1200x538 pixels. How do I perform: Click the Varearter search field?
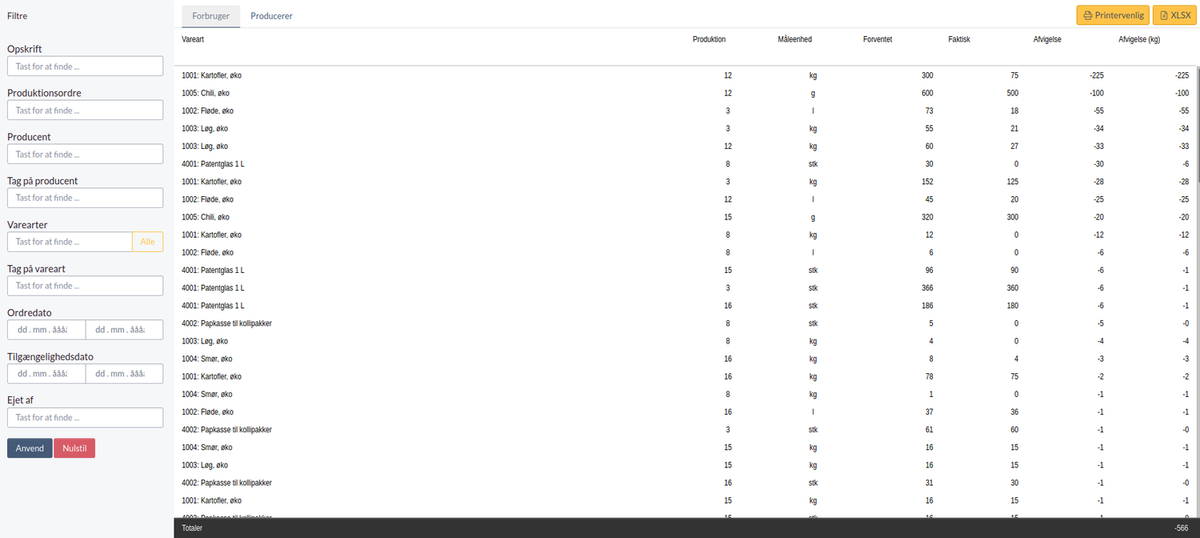tap(70, 241)
